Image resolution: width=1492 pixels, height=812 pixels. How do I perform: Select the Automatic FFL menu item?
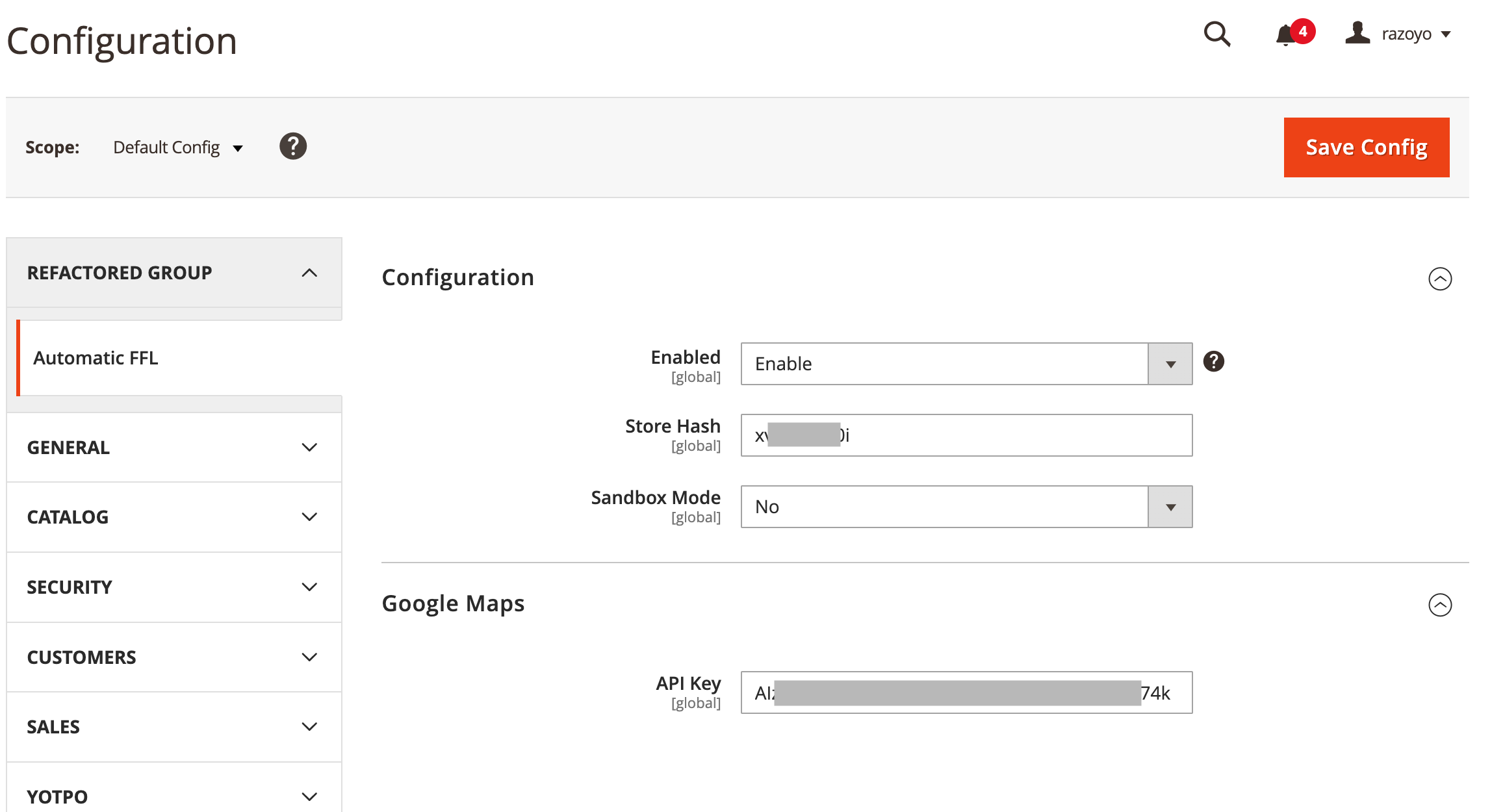[96, 358]
